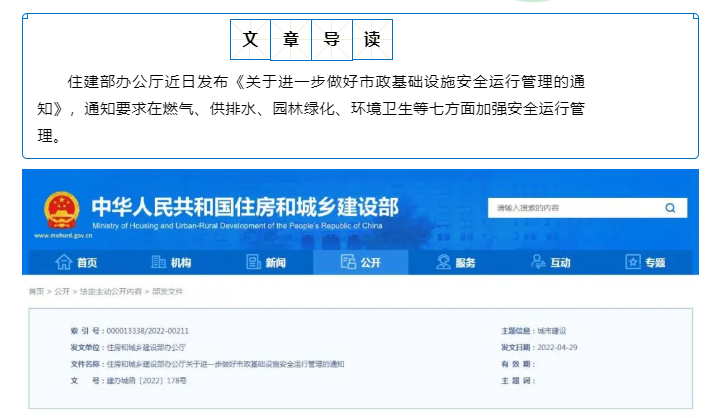Screen dimensions: 708x418
Task: Click issuing unit 住房和城乡建设部办公厅
Action: 146,348
